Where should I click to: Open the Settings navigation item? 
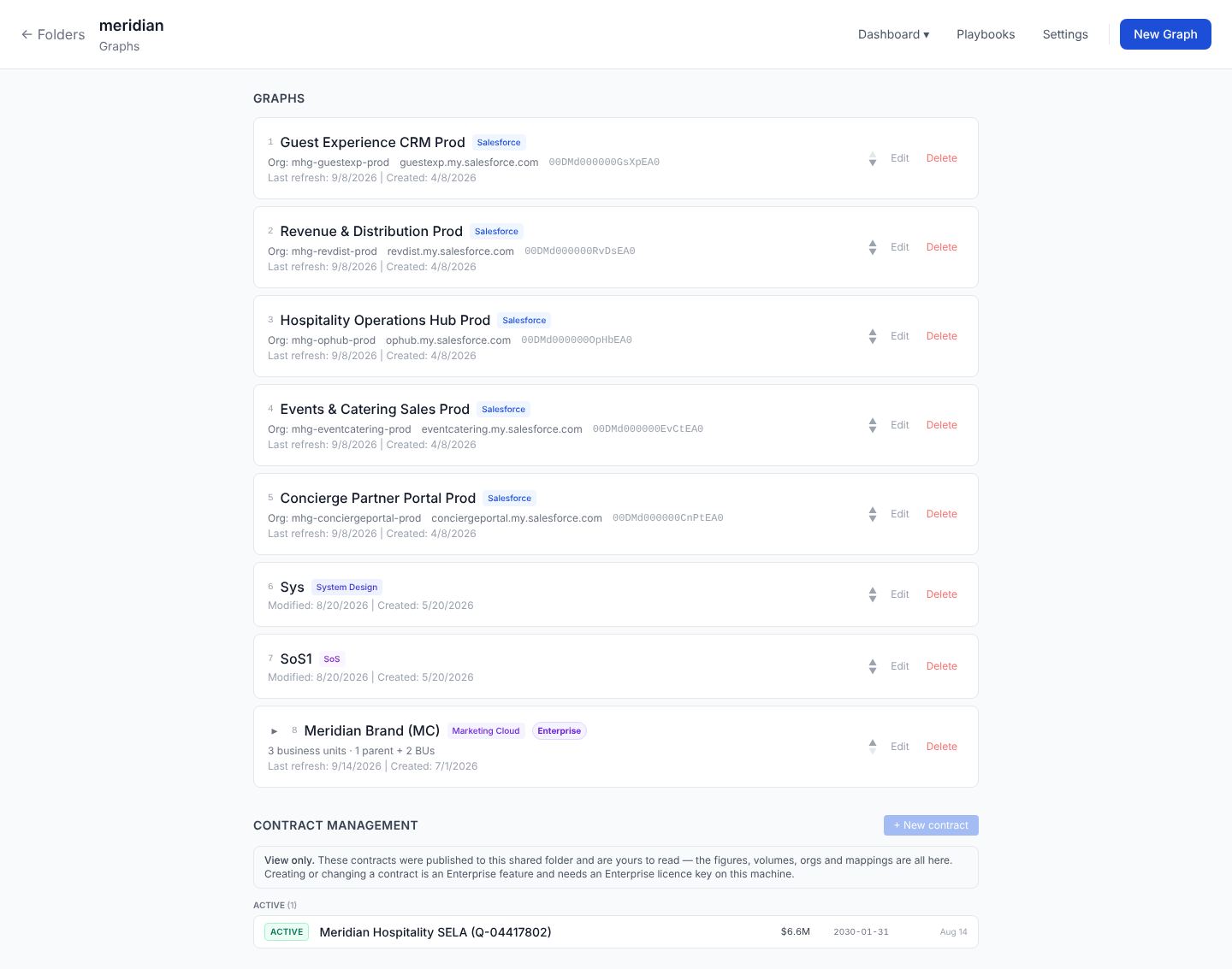tap(1065, 34)
